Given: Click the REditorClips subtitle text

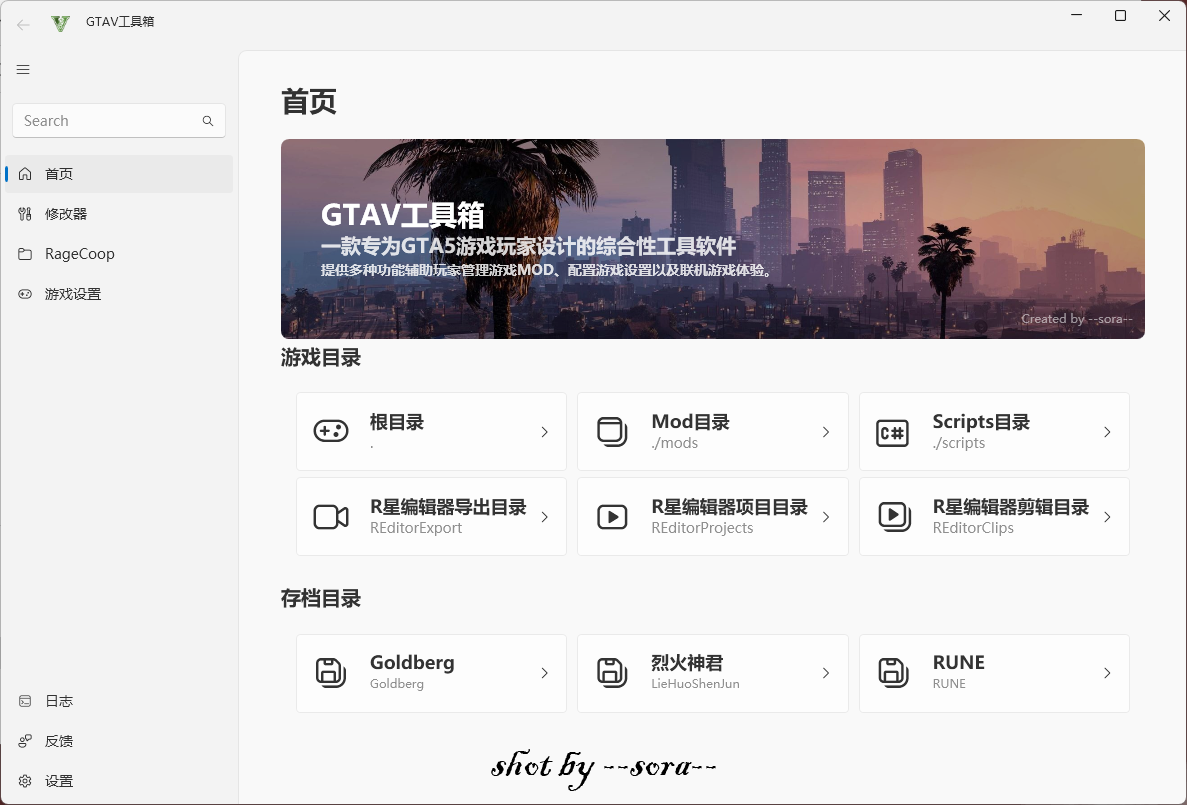Looking at the screenshot, I should [x=973, y=528].
